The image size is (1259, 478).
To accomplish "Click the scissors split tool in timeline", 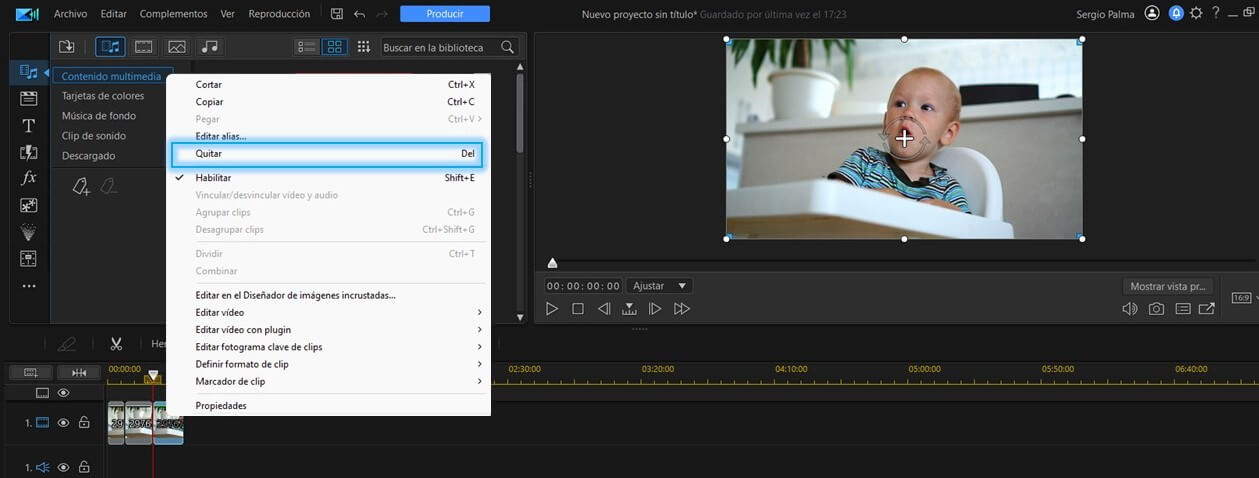I will tap(116, 344).
